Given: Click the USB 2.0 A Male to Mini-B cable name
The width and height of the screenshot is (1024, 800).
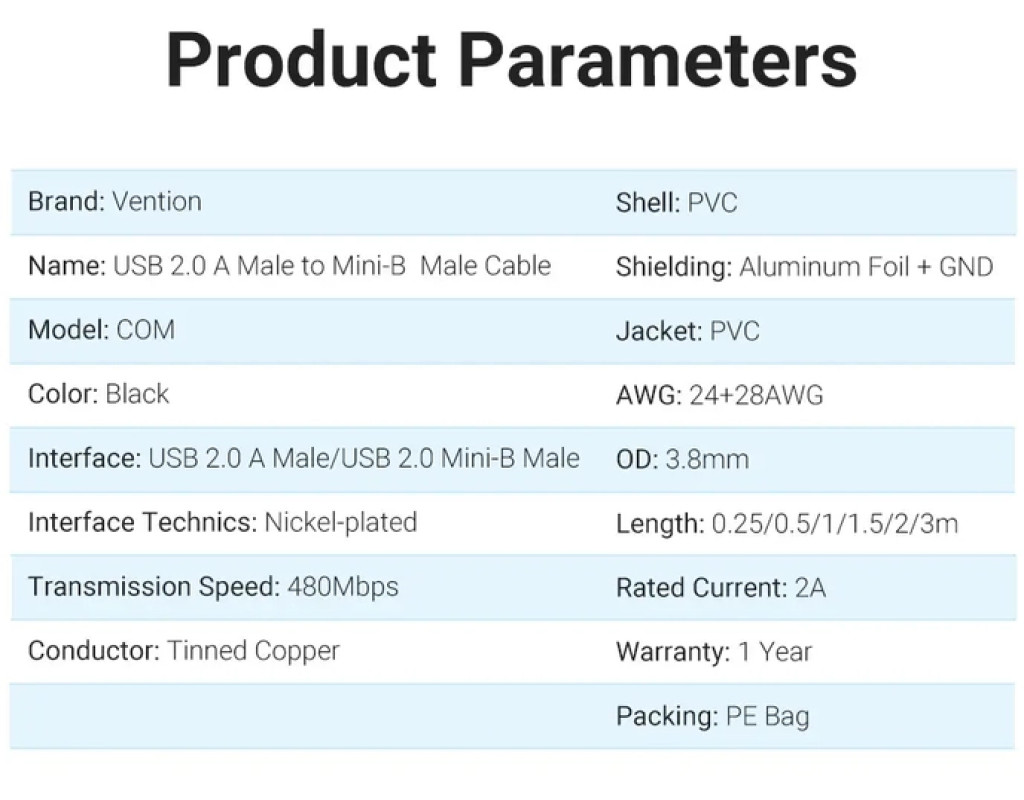Looking at the screenshot, I should click(331, 266).
